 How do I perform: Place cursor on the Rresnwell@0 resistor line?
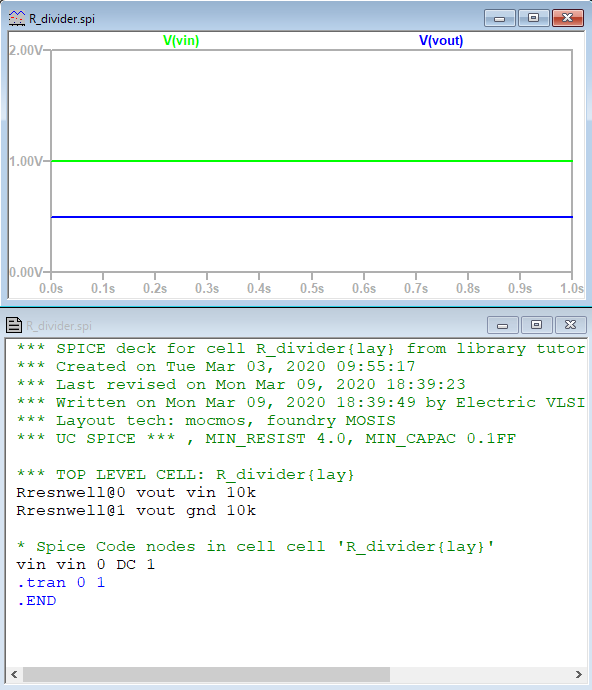pyautogui.click(x=136, y=492)
